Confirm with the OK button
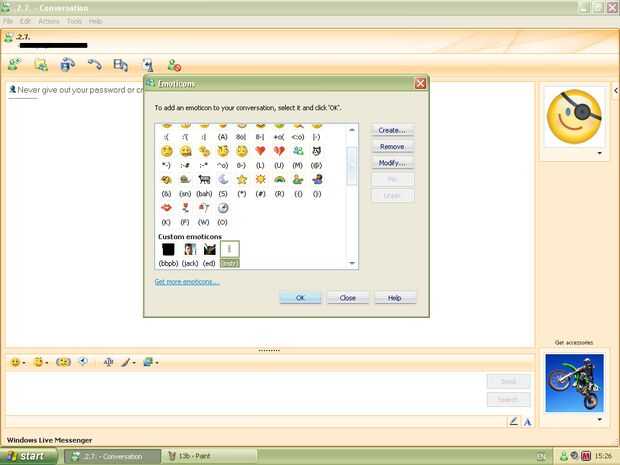The height and width of the screenshot is (465, 620). 300,298
